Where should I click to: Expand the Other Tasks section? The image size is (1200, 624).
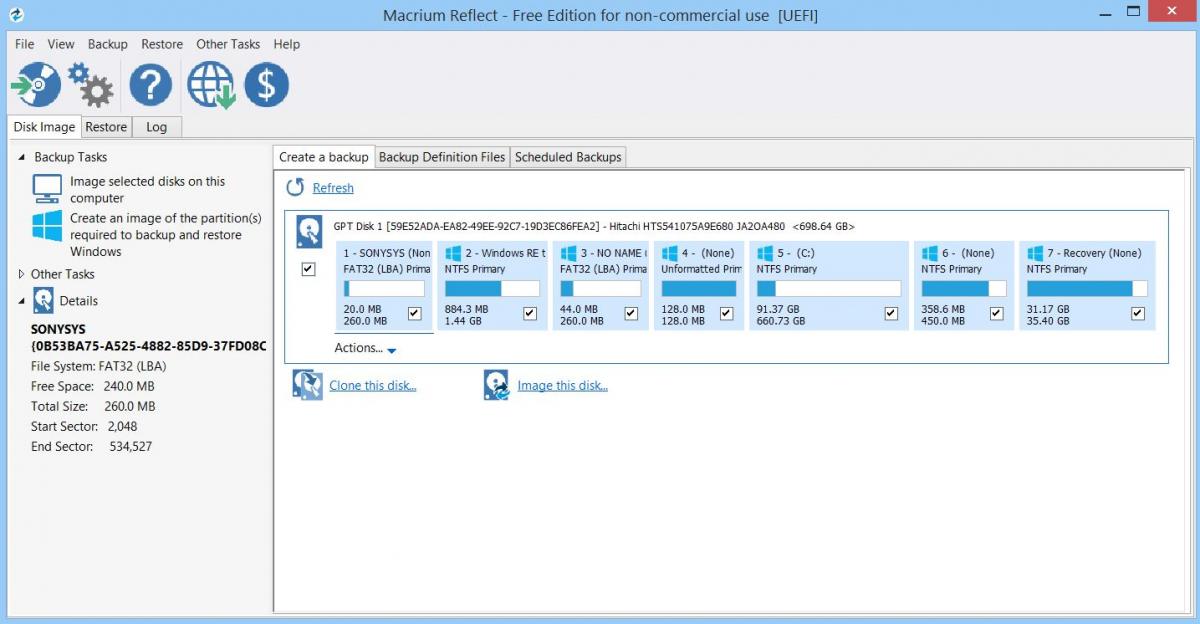[22, 274]
